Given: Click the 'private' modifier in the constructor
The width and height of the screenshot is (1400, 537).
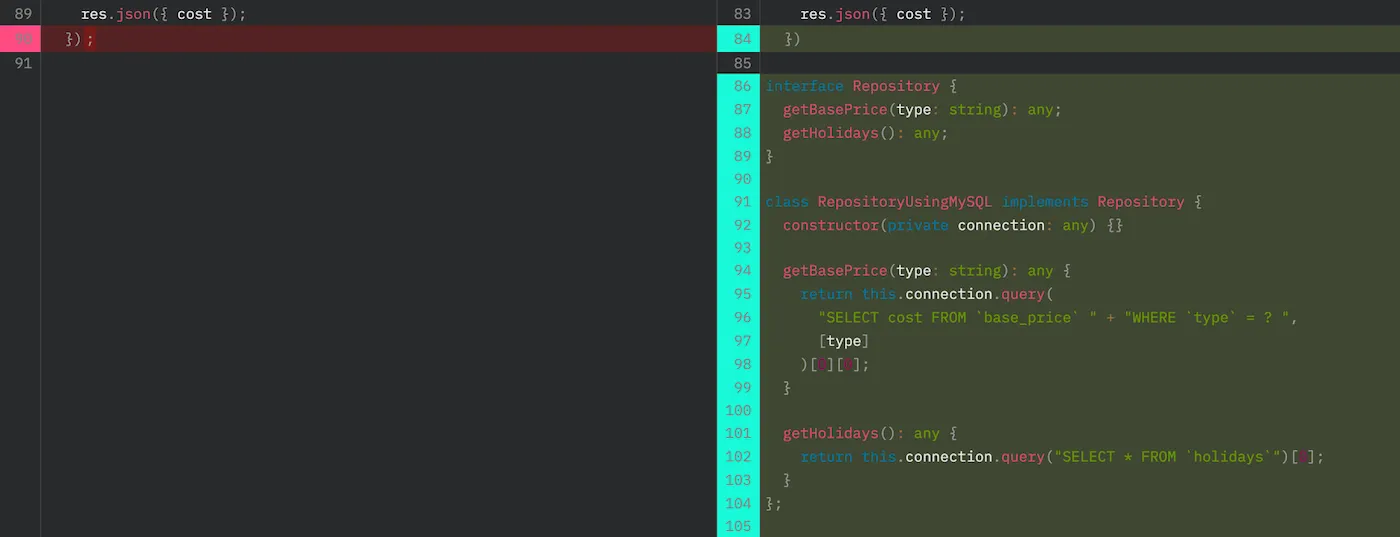Looking at the screenshot, I should 917,225.
